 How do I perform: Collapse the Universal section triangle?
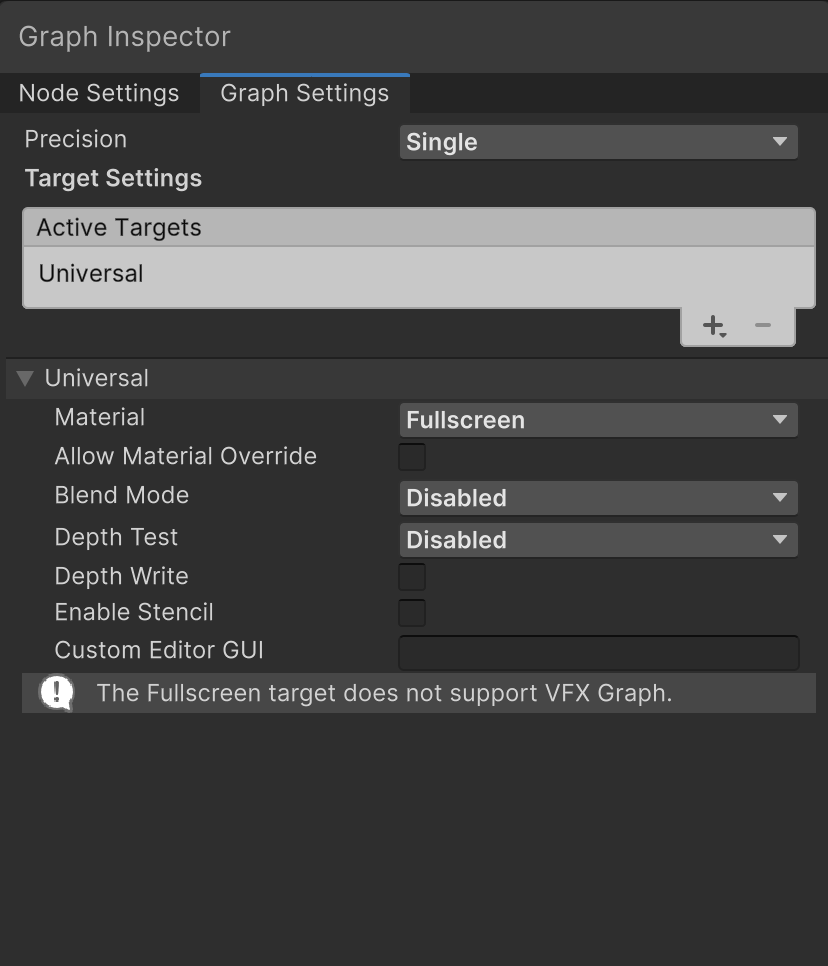(x=26, y=378)
